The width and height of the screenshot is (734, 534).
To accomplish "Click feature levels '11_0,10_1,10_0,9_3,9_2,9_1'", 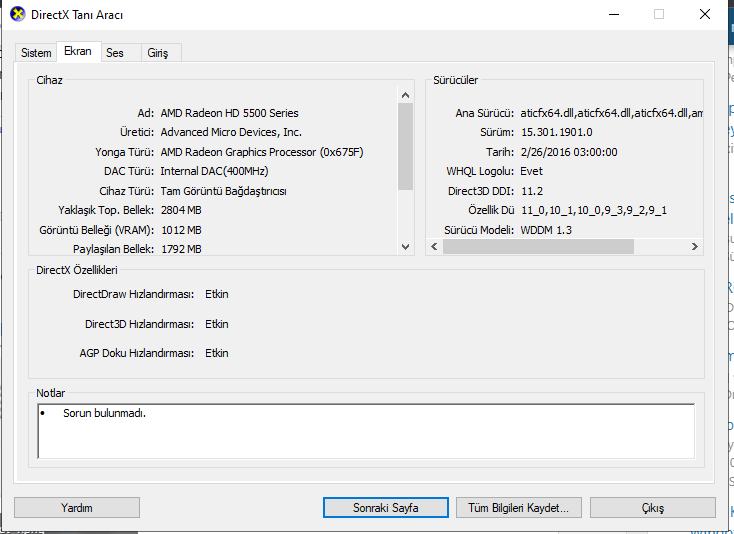I will tap(594, 211).
